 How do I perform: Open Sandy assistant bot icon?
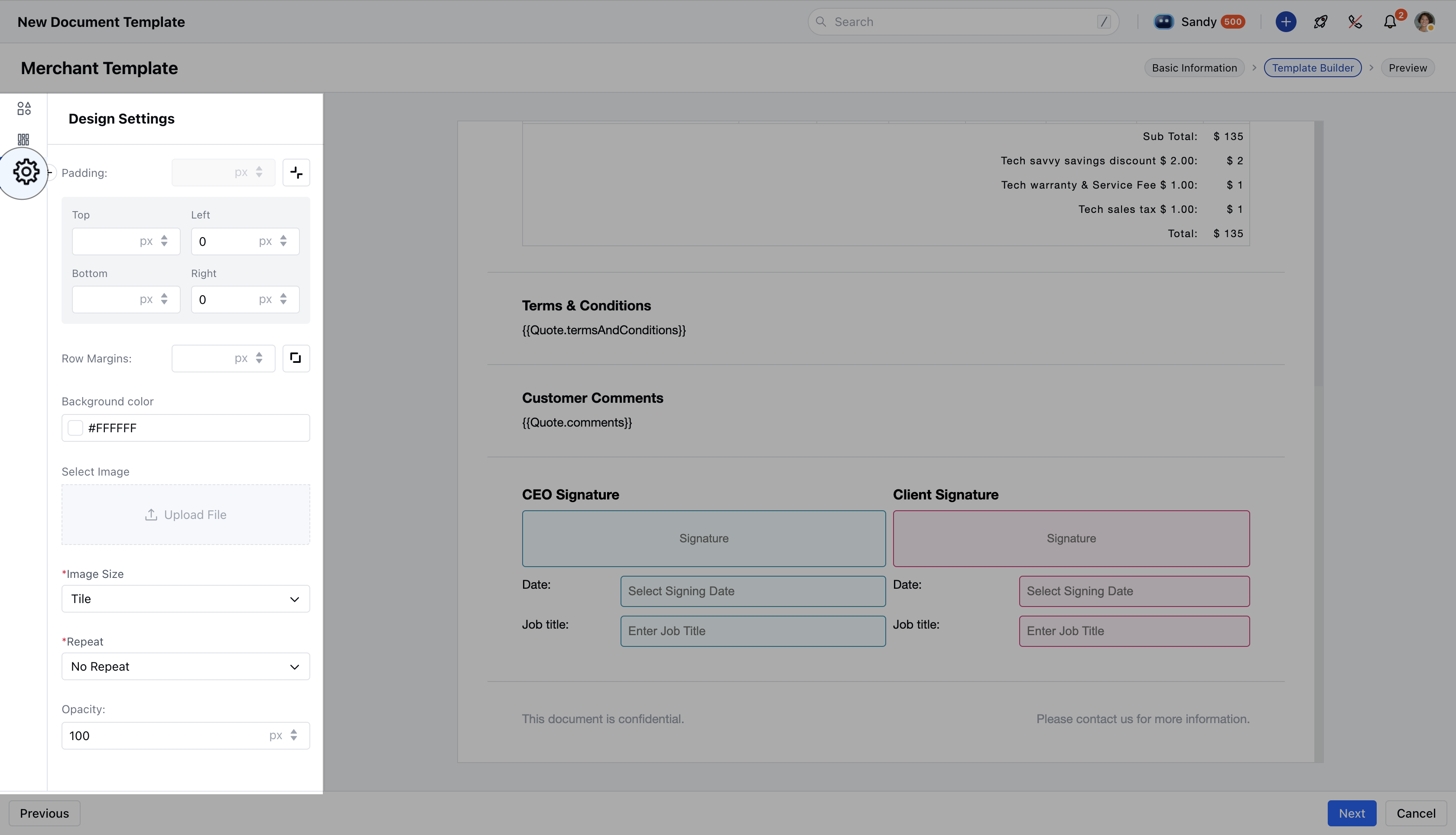[x=1163, y=22]
